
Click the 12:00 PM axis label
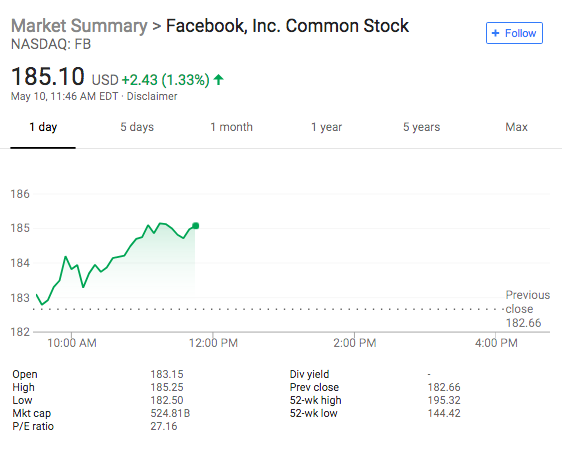click(x=213, y=343)
